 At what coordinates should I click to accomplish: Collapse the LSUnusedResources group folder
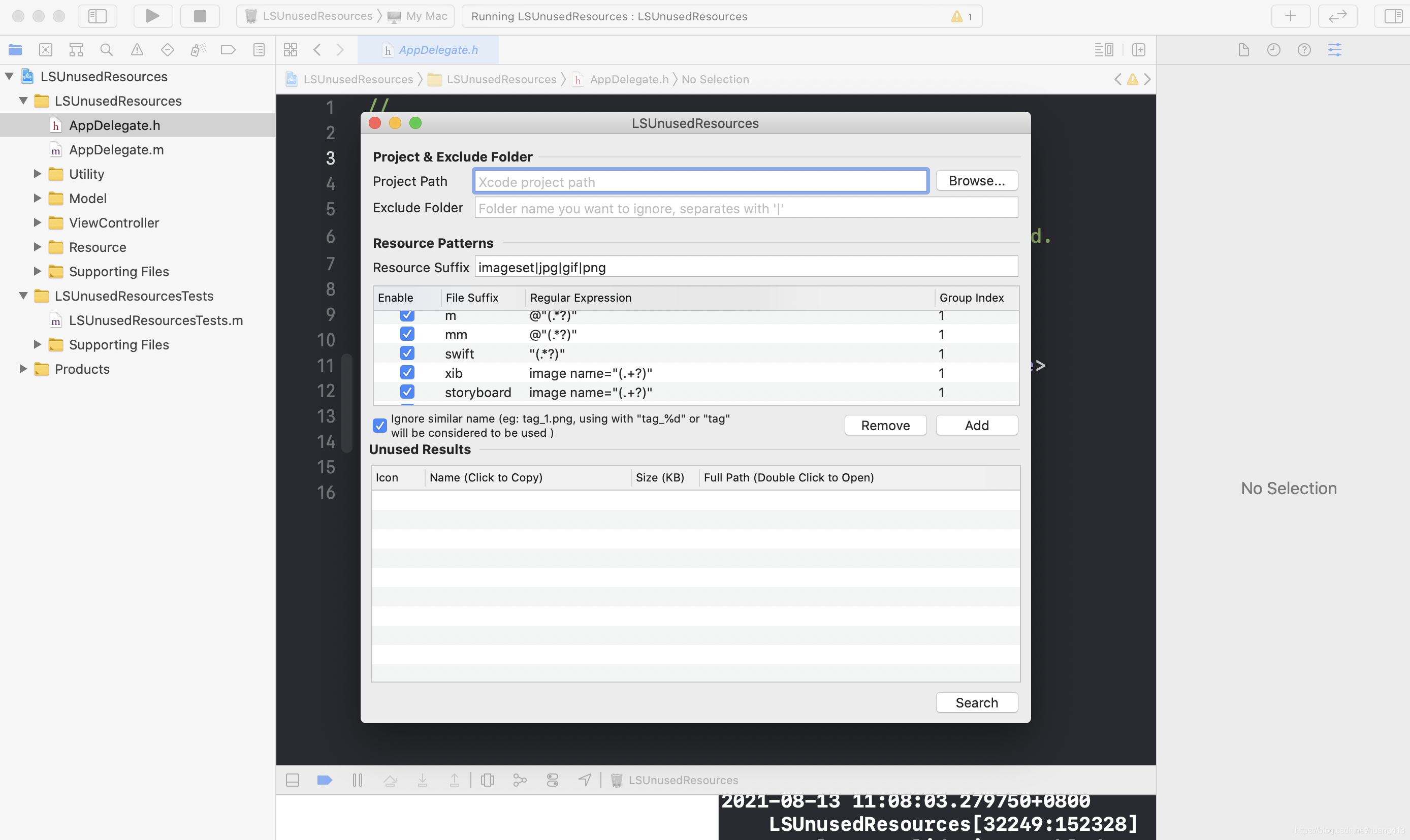pos(23,101)
